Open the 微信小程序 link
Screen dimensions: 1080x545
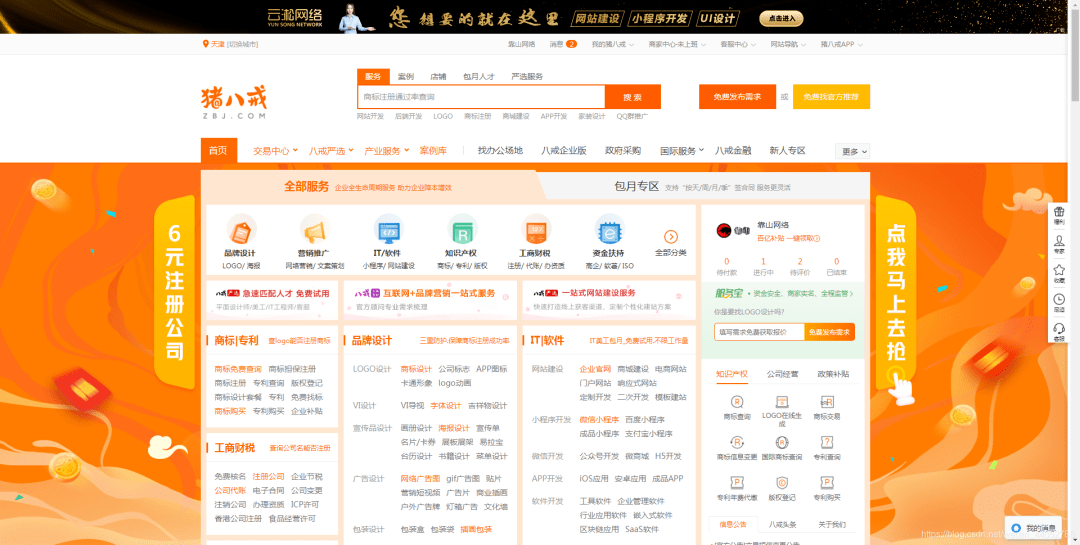(x=599, y=420)
